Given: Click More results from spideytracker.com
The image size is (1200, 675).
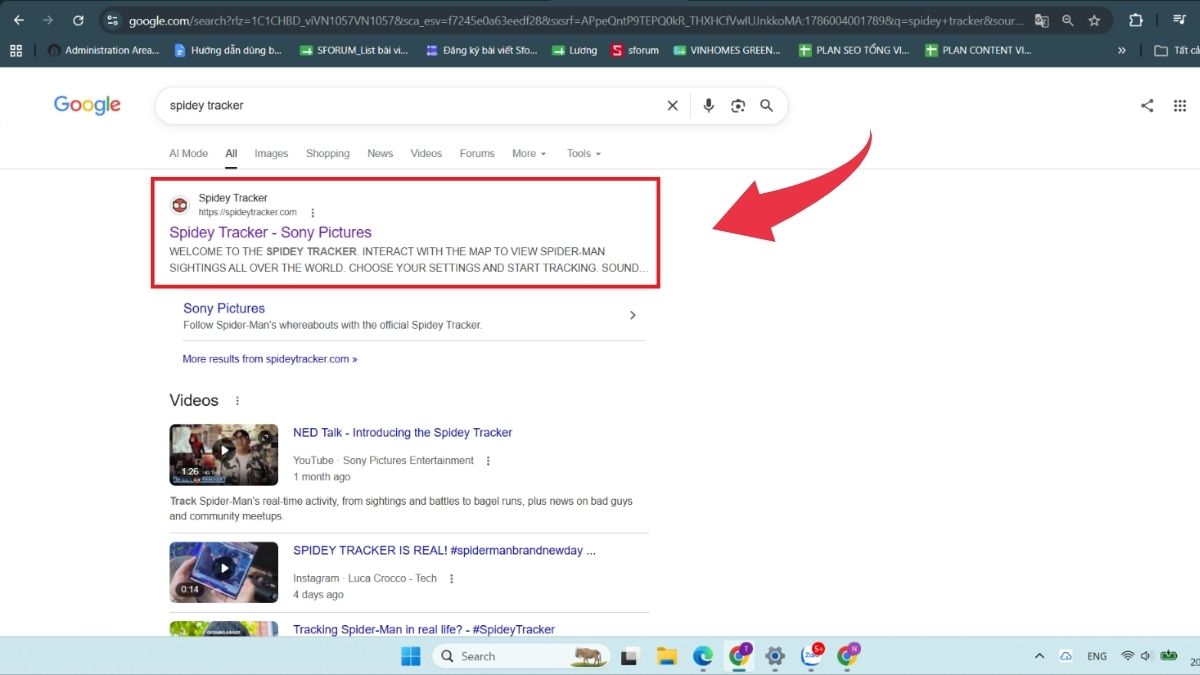Looking at the screenshot, I should pyautogui.click(x=269, y=358).
